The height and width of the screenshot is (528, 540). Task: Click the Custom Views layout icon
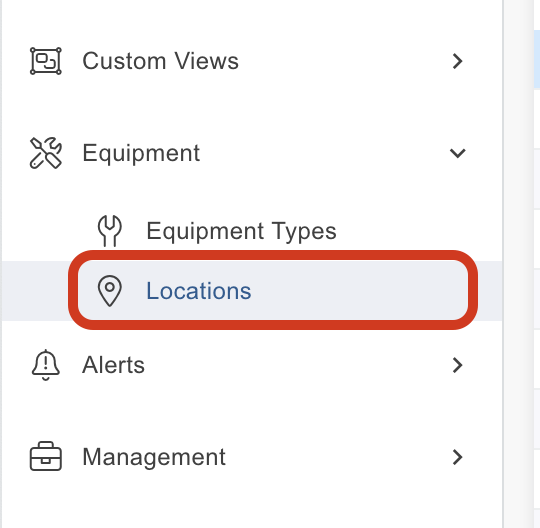click(46, 61)
